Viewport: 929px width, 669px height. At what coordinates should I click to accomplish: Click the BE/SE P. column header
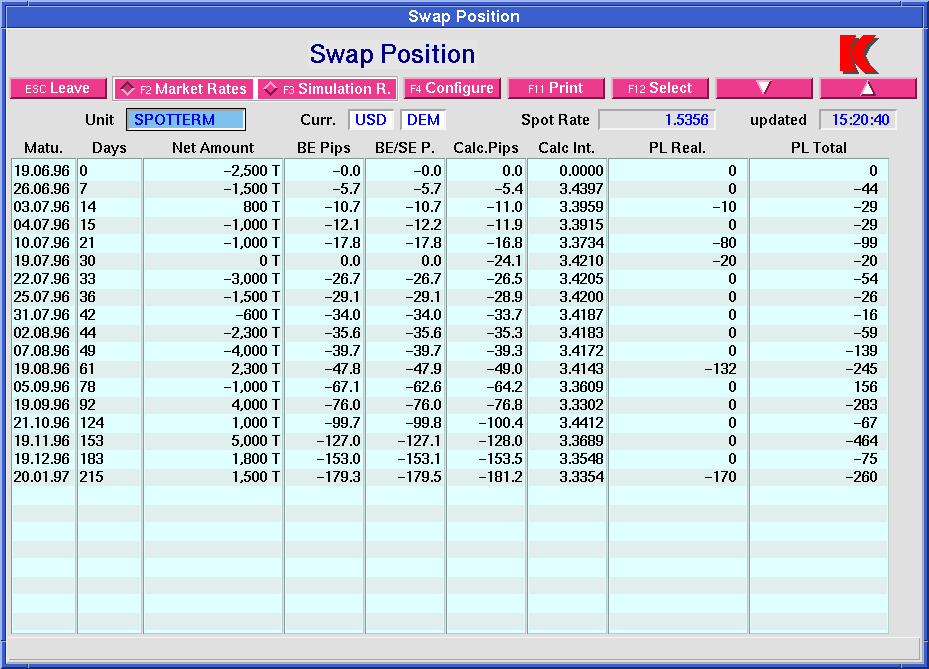[x=405, y=148]
